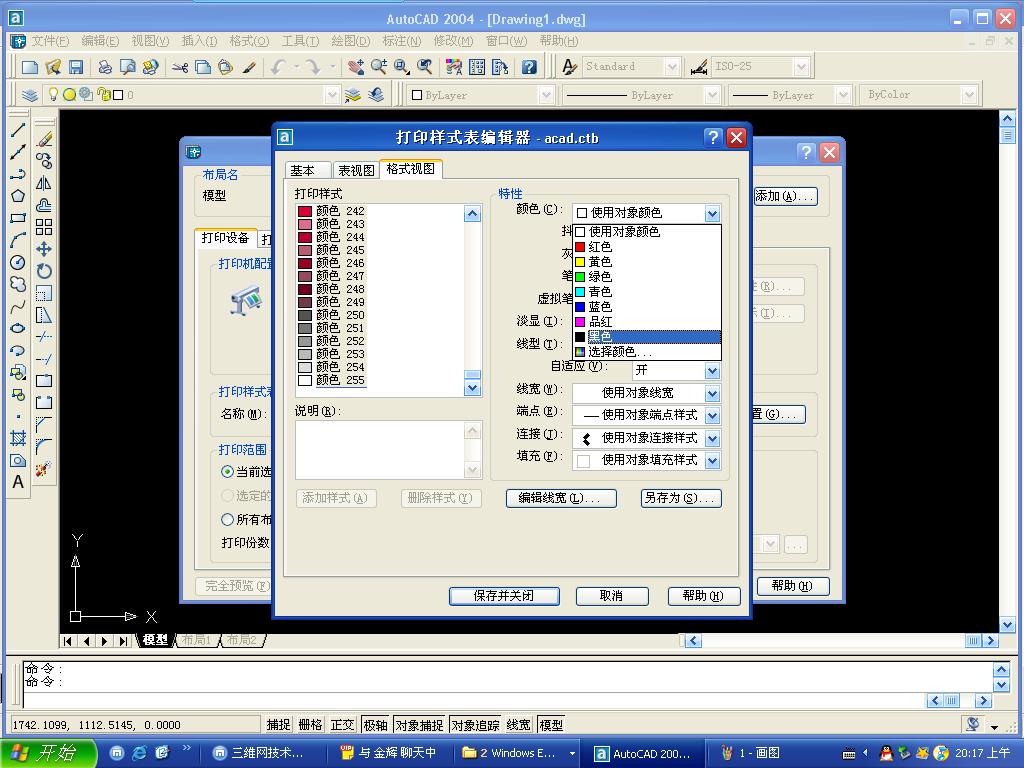Select the 所有布 radio button in plot dialog

[227, 520]
